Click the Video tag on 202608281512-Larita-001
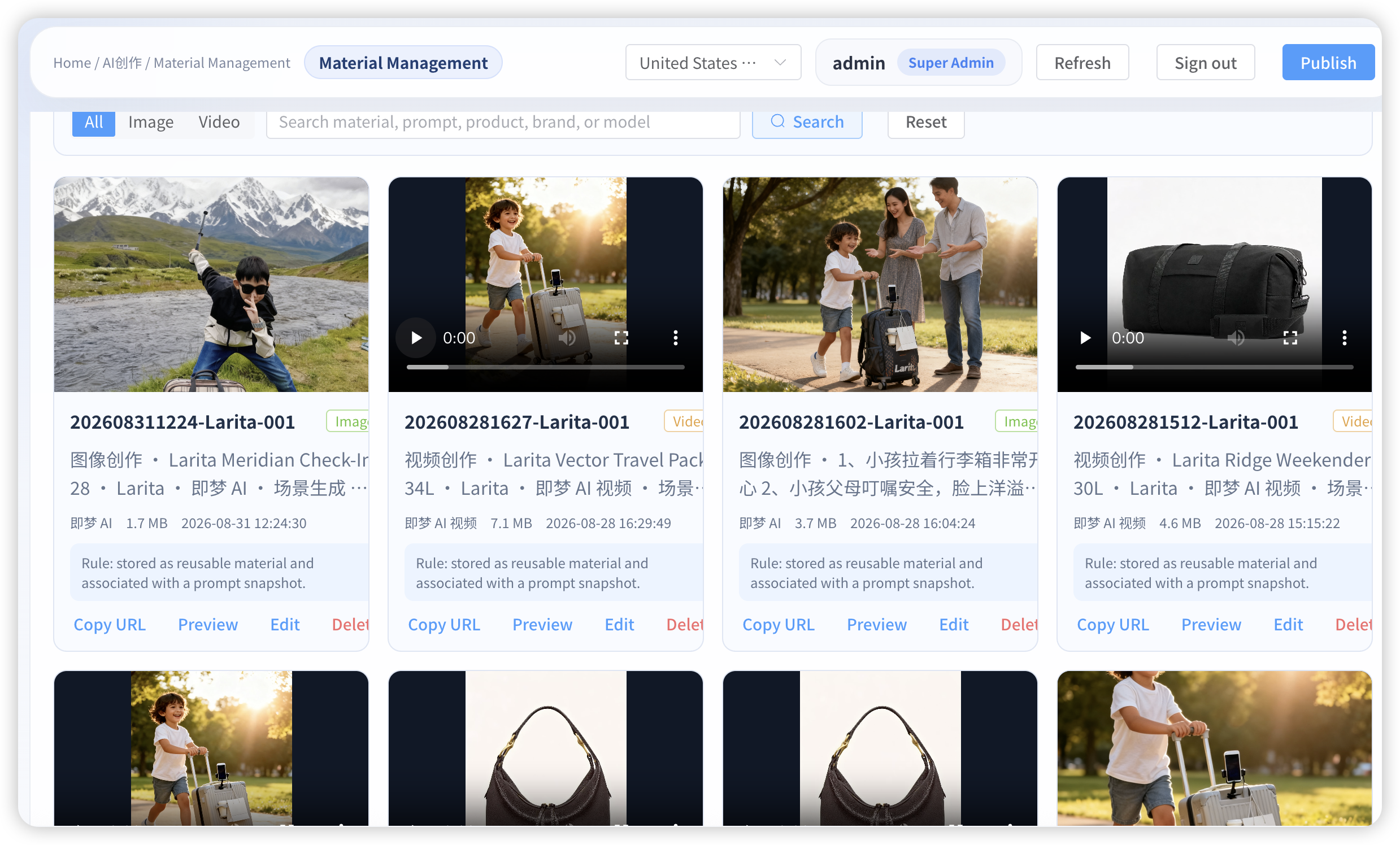Screen dimensions: 1400x845 (x=1353, y=421)
